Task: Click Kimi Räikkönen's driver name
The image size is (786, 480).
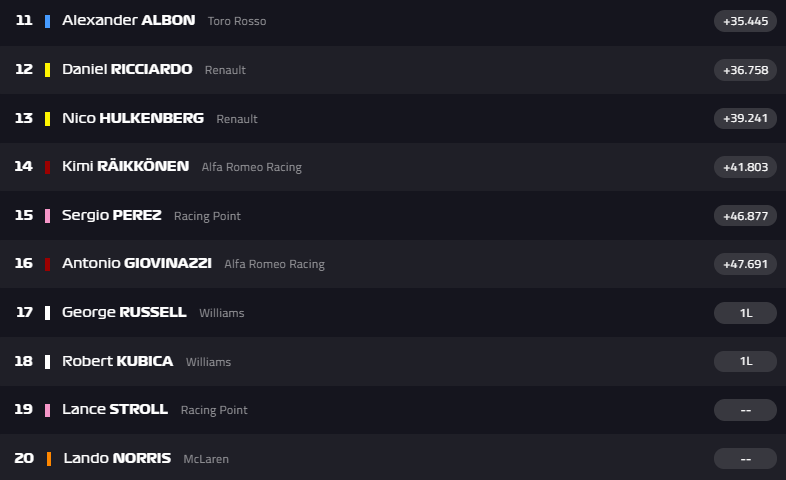Action: click(x=125, y=167)
